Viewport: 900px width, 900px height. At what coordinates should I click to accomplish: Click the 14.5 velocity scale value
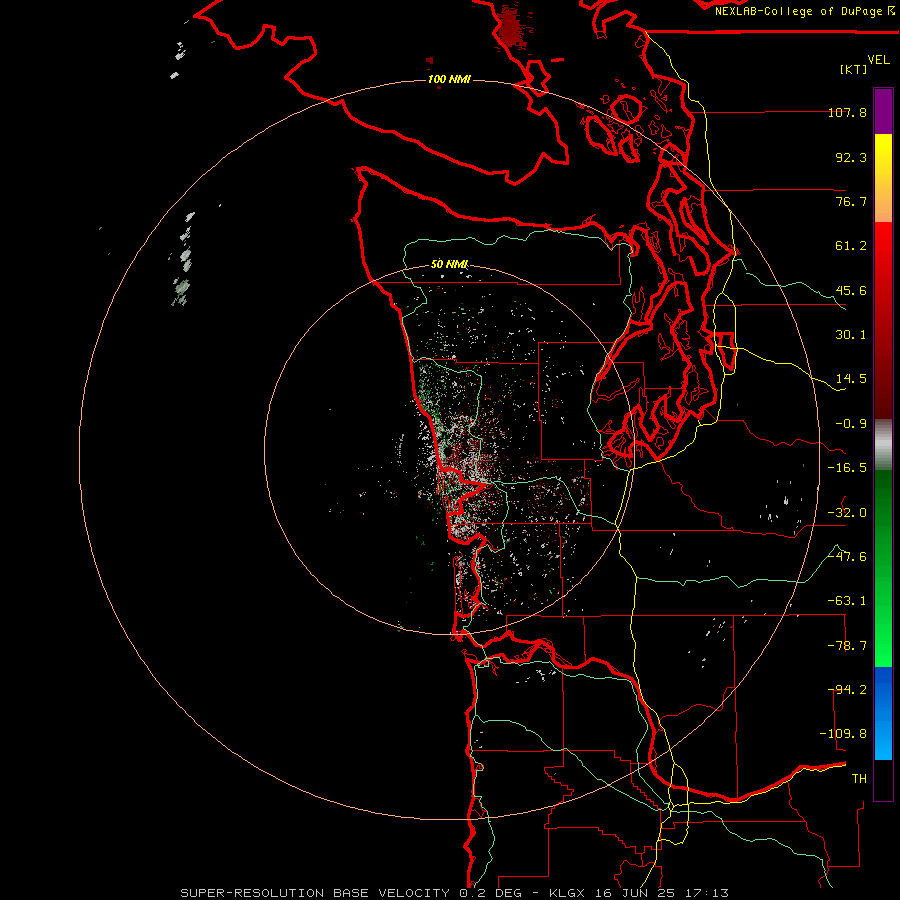tap(851, 379)
